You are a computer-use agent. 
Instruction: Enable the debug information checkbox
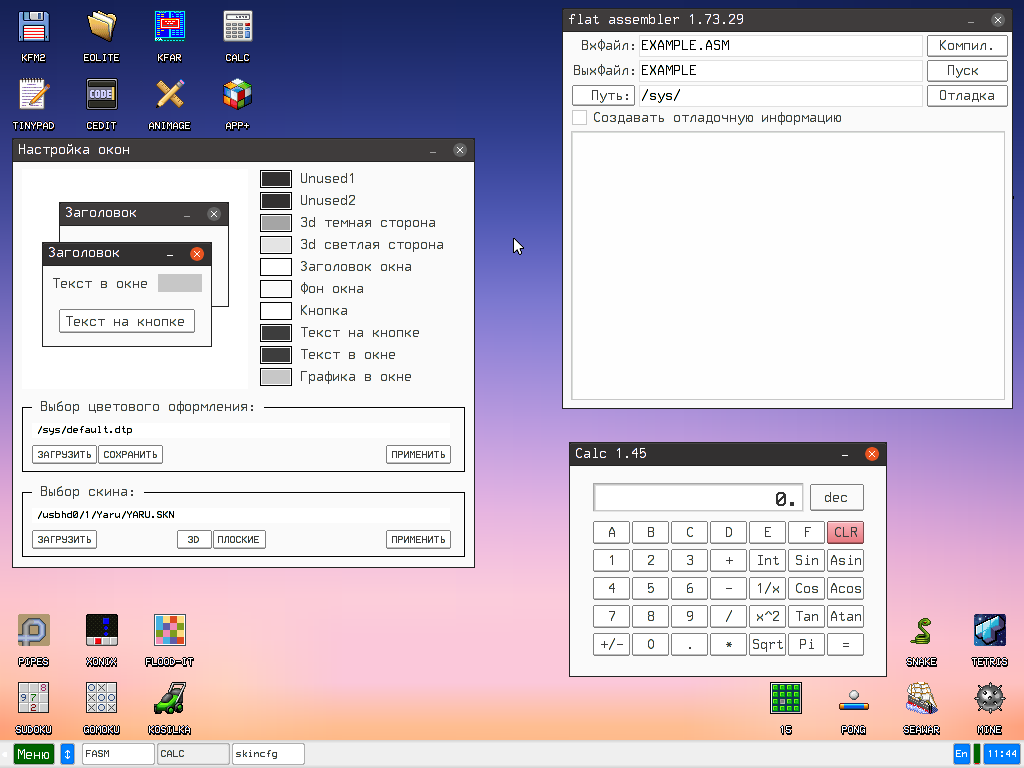580,118
